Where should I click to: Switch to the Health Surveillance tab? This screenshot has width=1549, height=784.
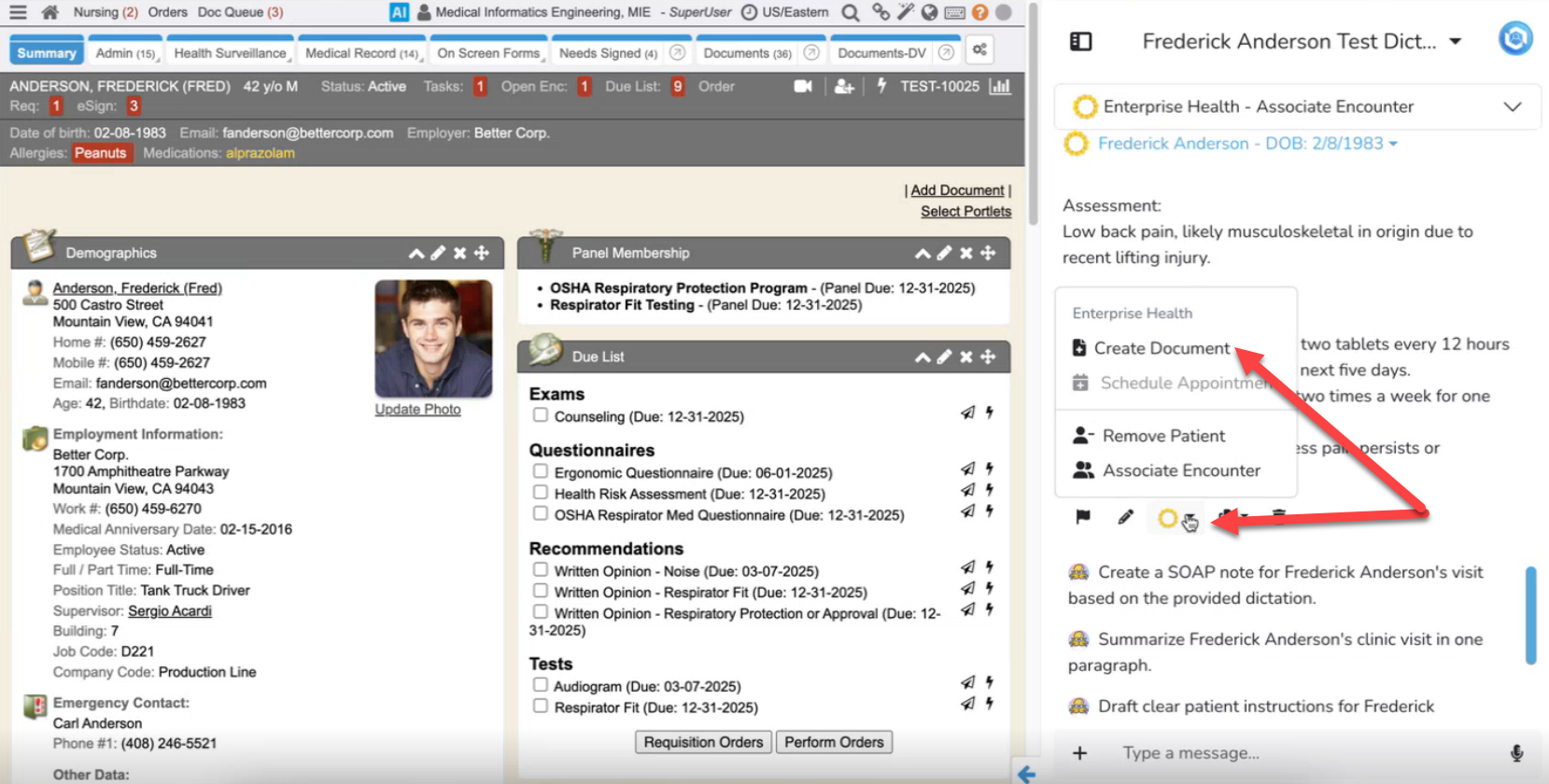point(230,53)
